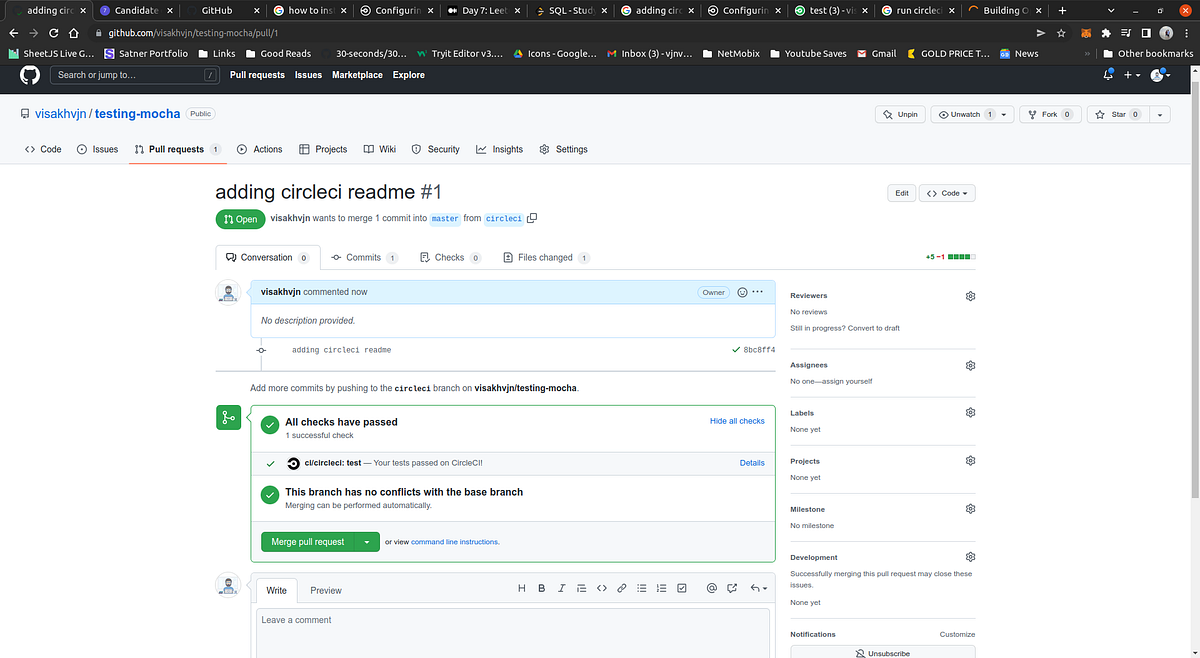Mention a user with @ icon

coord(712,588)
